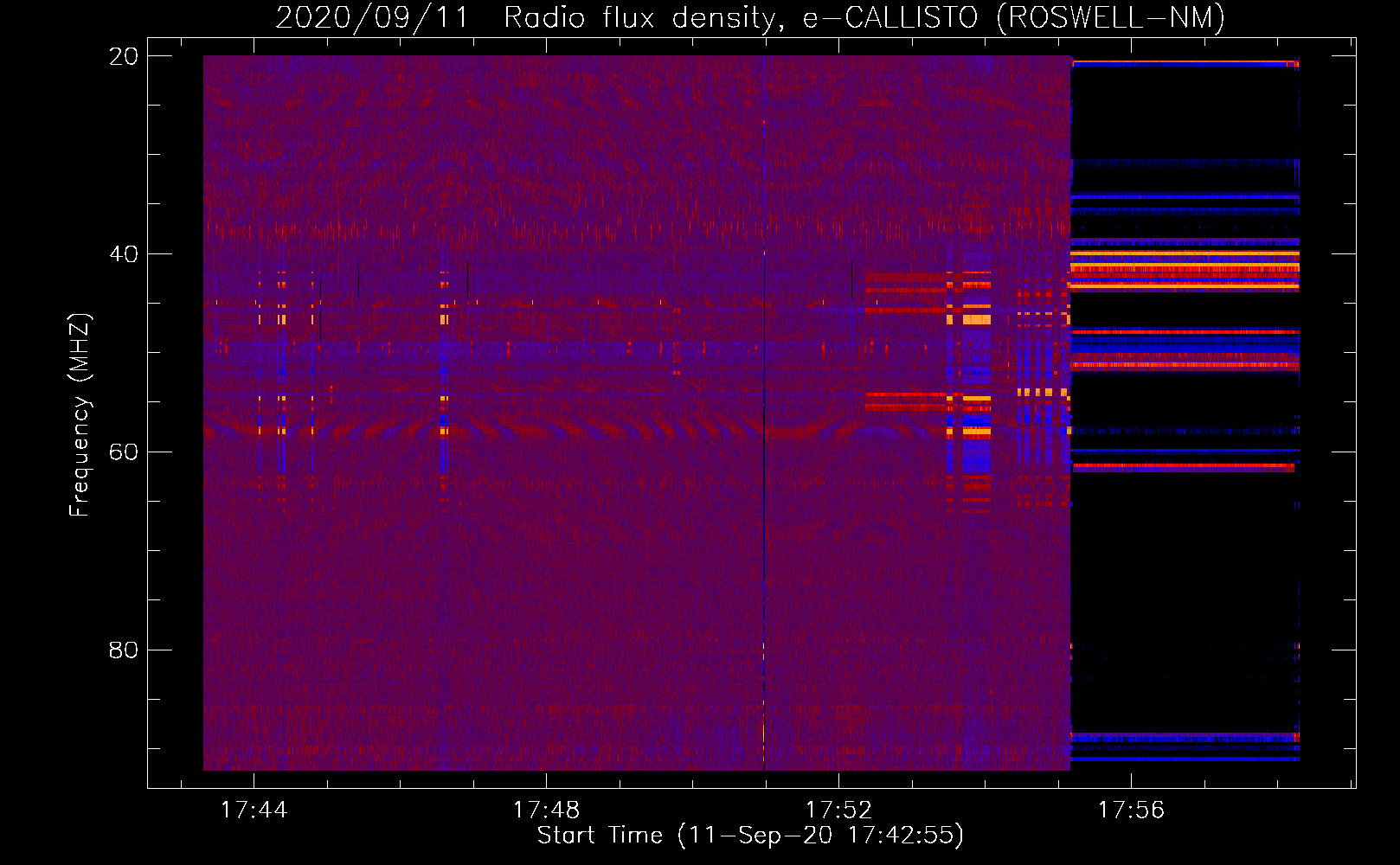Viewport: 1400px width, 865px height.
Task: Click the 17:48 time axis label
Action: pyautogui.click(x=546, y=811)
